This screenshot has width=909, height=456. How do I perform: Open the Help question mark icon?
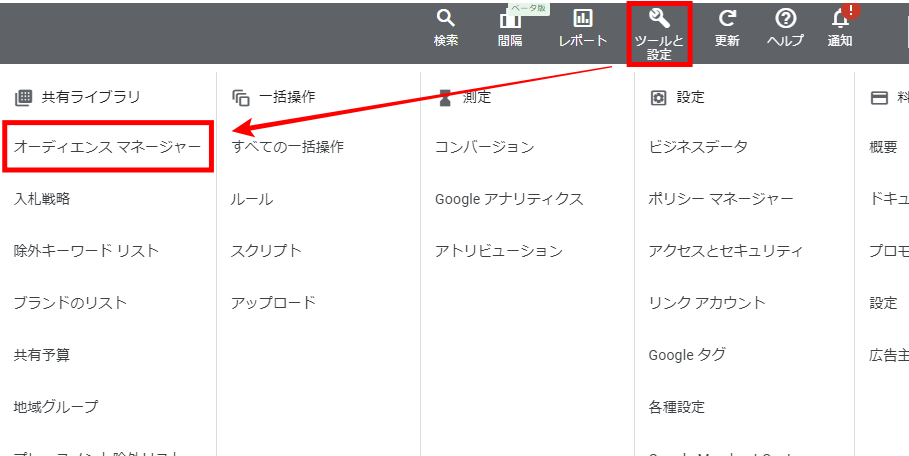tap(785, 19)
